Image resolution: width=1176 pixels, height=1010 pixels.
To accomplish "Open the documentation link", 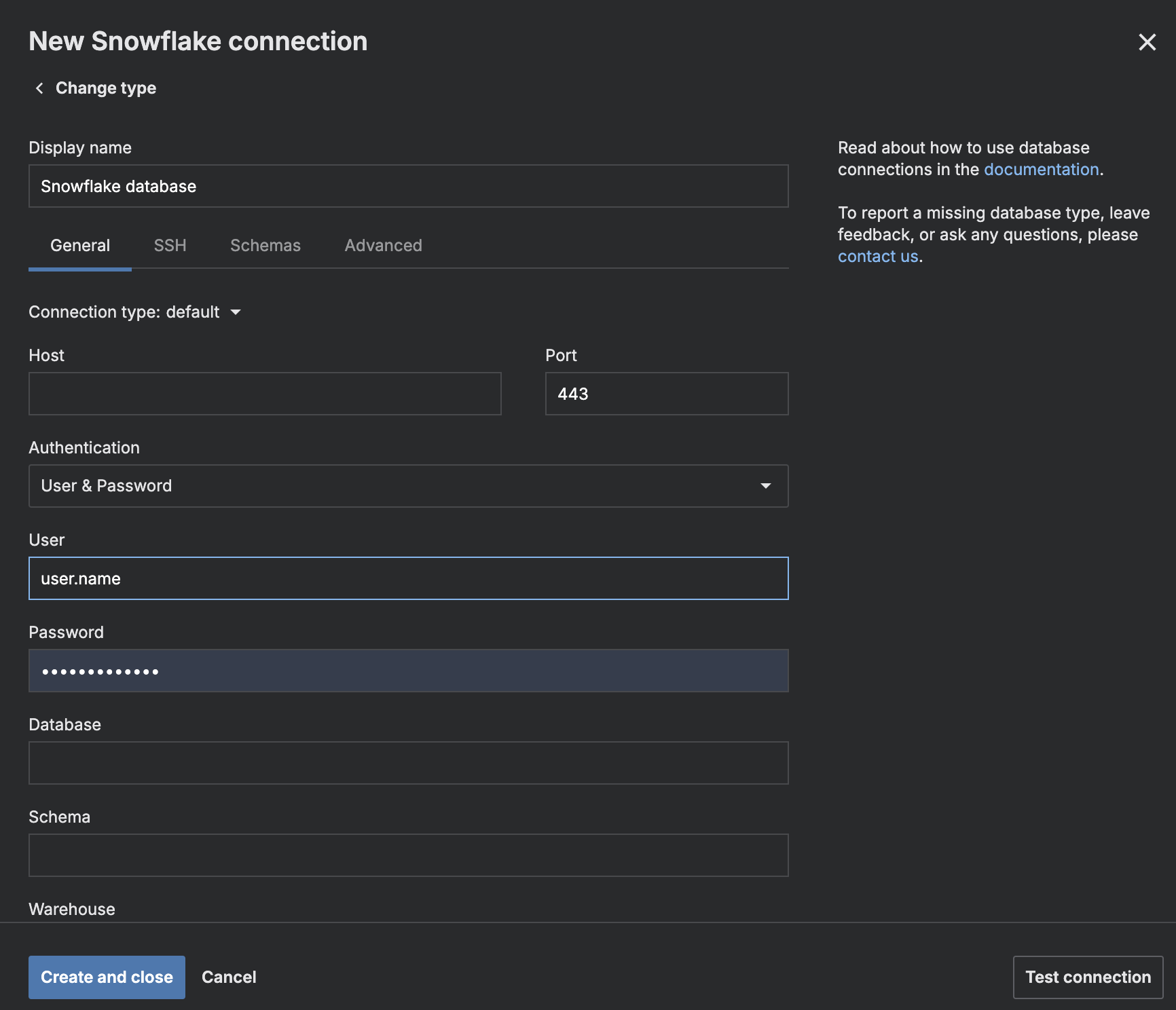I will click(x=1041, y=169).
